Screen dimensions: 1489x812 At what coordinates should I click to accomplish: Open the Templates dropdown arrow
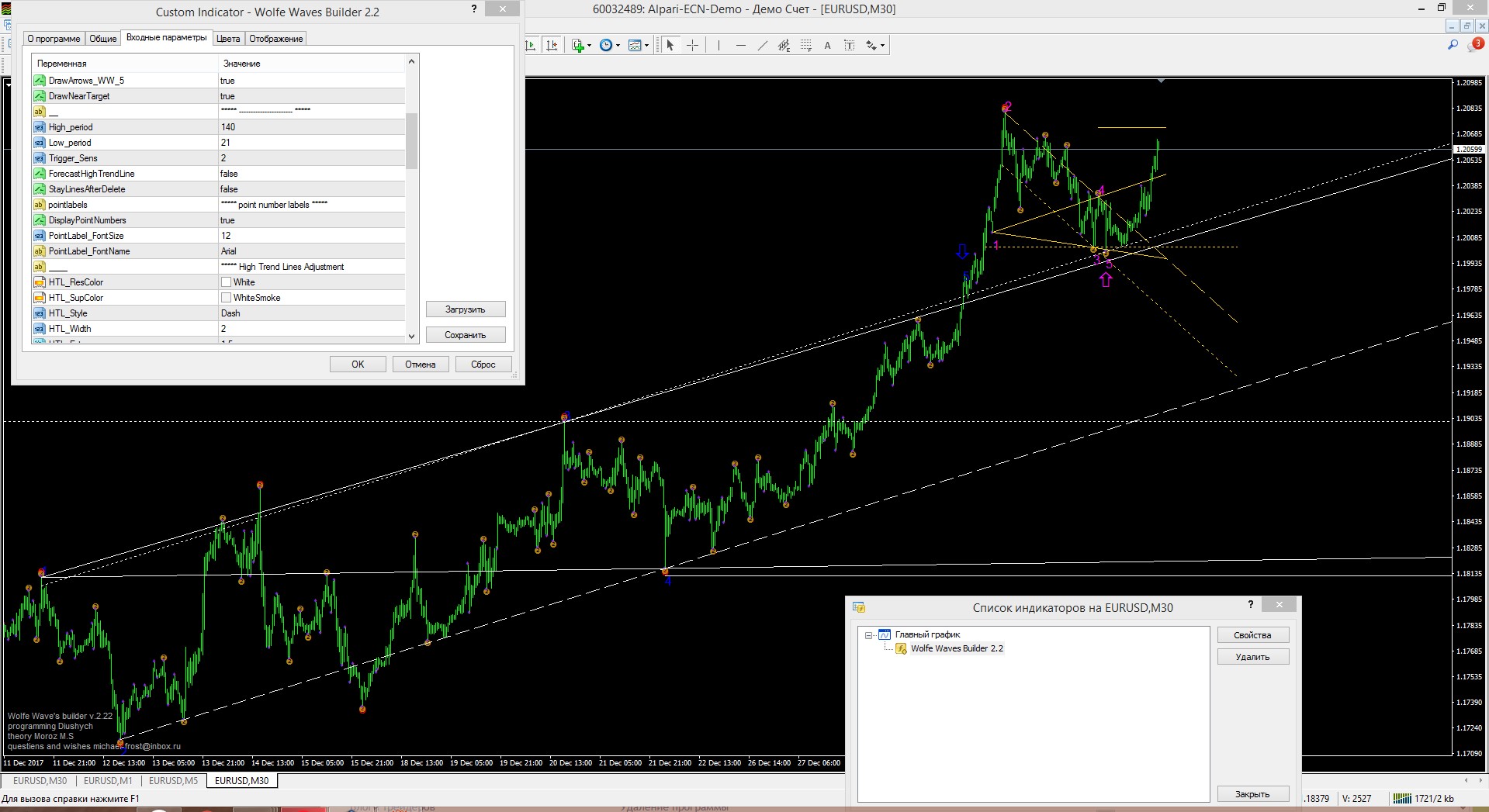coord(647,46)
